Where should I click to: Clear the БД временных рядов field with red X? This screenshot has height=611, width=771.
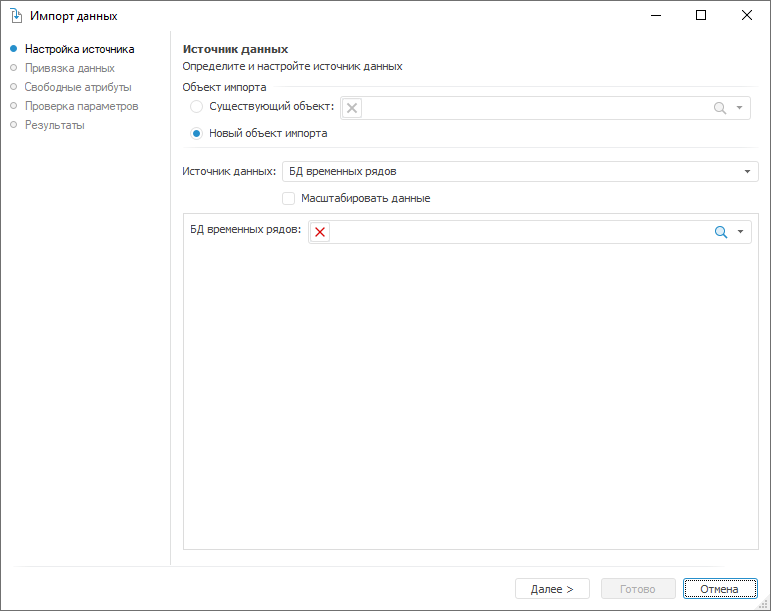click(x=320, y=232)
